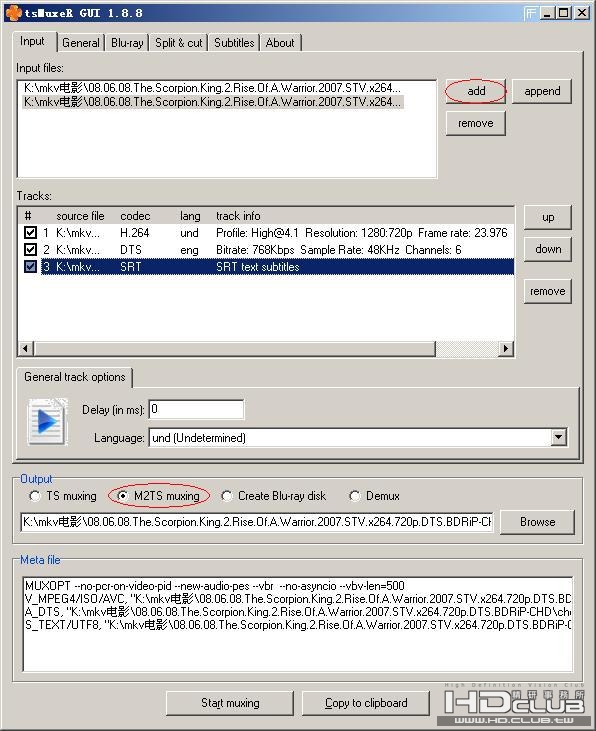This screenshot has height=731, width=596.
Task: Move selected track up
Action: pos(547,217)
